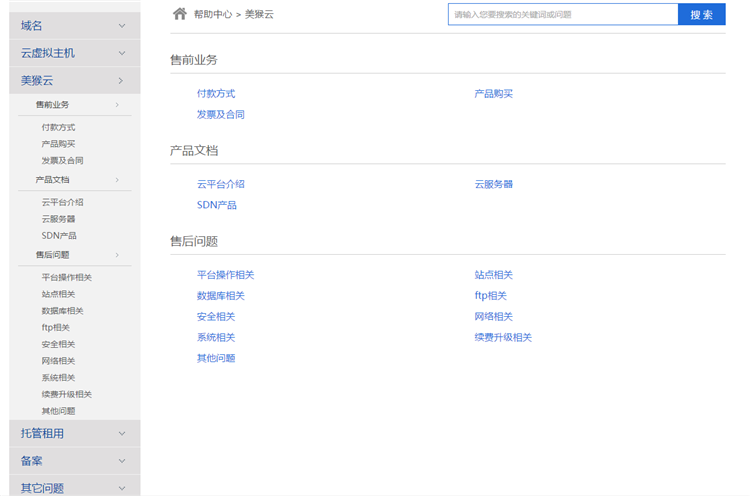Expand the 云虚拟主机 sidebar section
The width and height of the screenshot is (750, 496).
[x=75, y=53]
